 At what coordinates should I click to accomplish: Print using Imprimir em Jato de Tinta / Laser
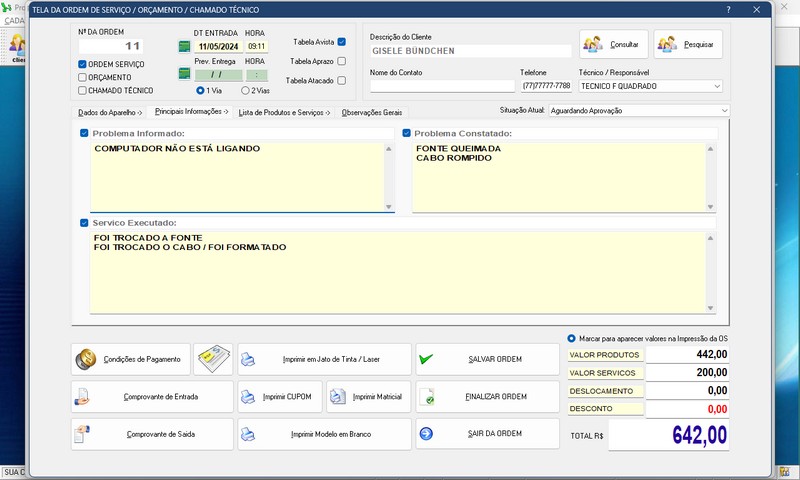coord(324,359)
